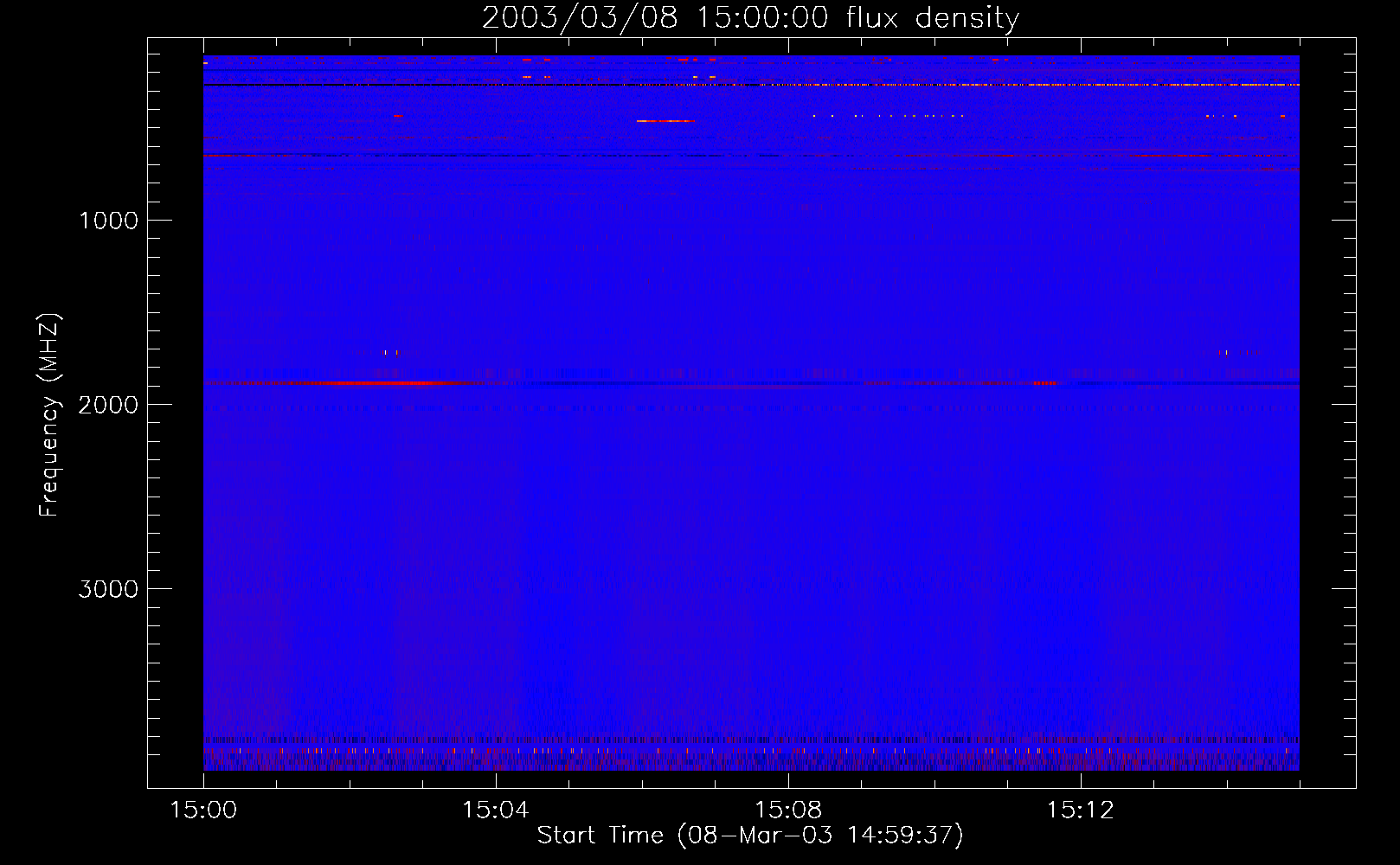Click the plot title "2003/03/08 15:00:00 flux density"
The height and width of the screenshot is (865, 1400).
point(750,18)
